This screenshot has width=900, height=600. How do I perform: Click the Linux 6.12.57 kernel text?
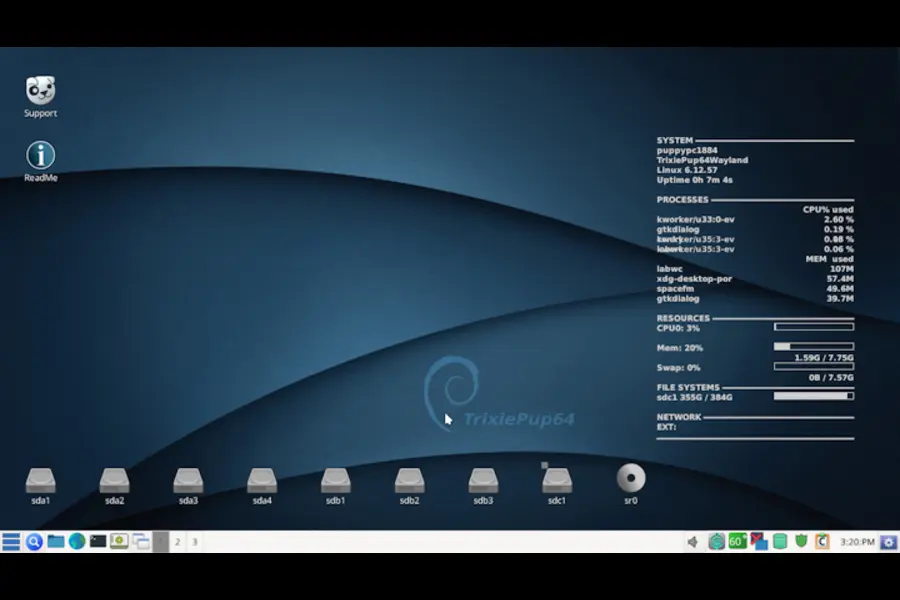pos(687,170)
